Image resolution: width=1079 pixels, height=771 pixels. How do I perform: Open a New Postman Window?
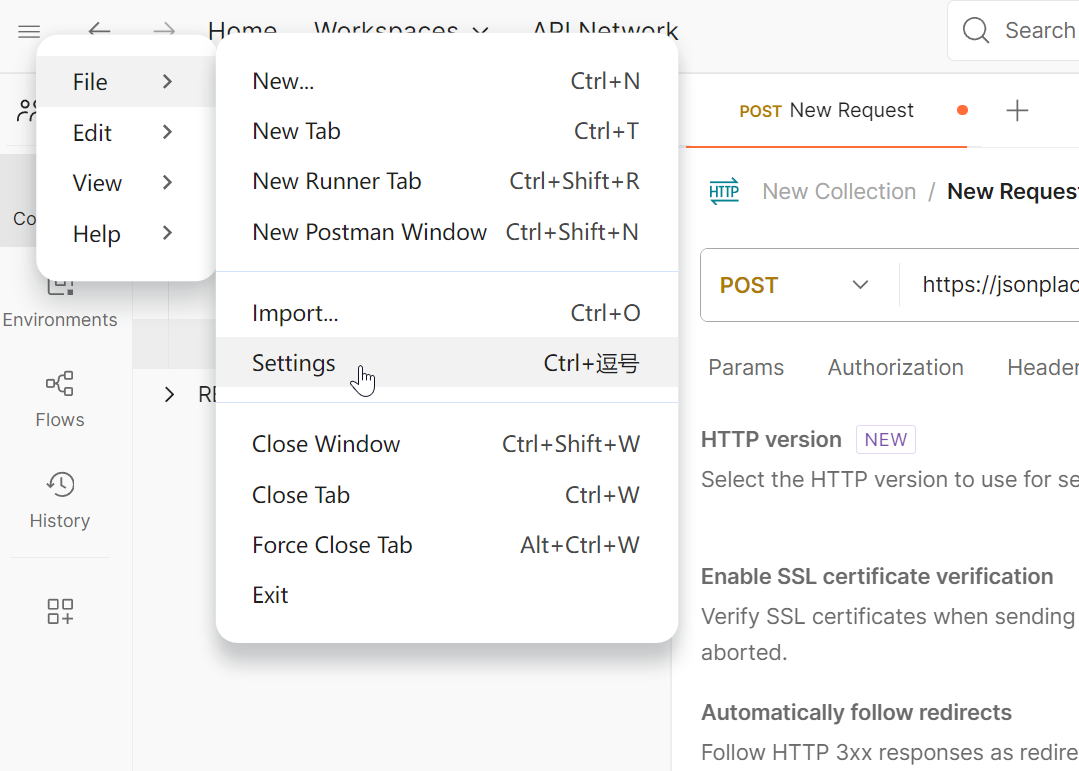[x=447, y=232]
